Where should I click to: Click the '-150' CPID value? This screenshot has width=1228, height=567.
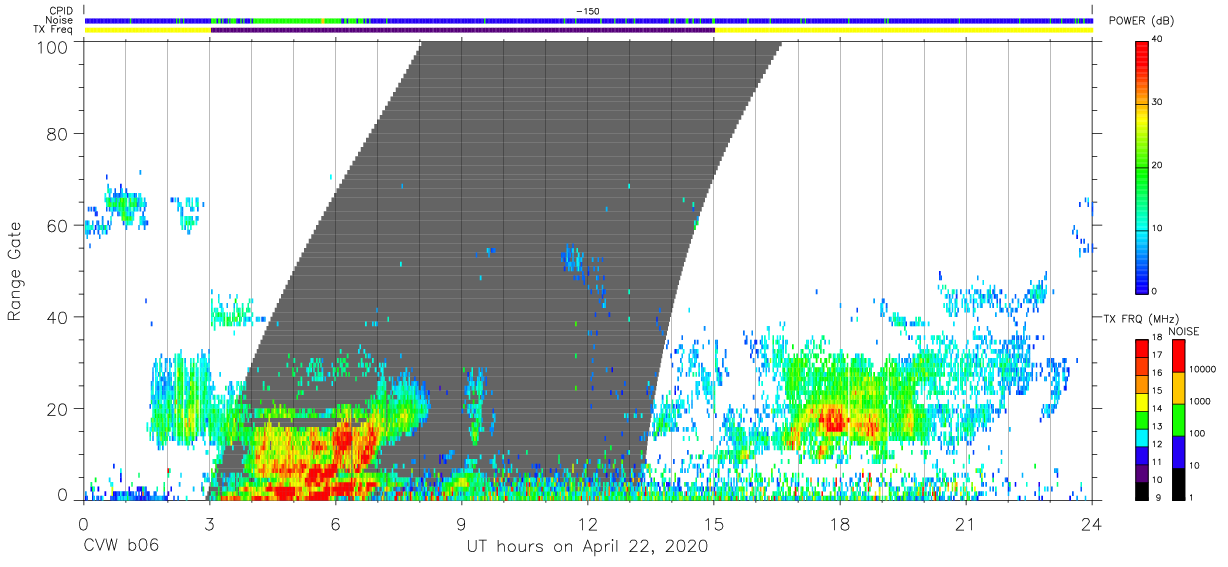(x=588, y=11)
